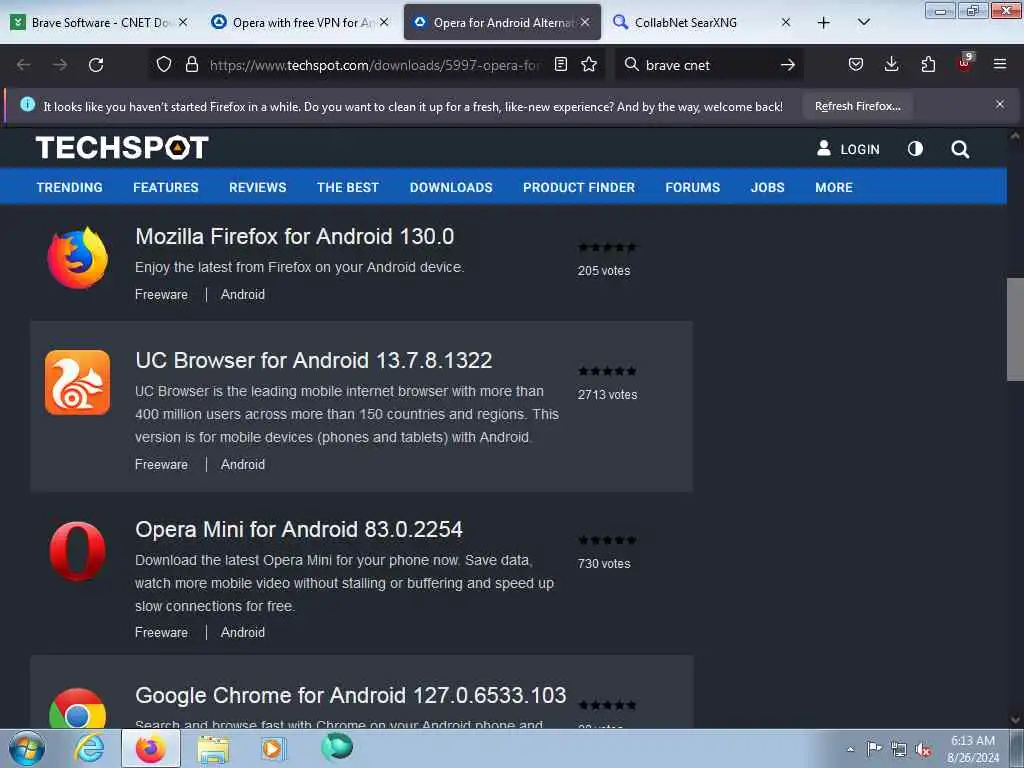Toggle TechSpot dark/light theme icon
This screenshot has height=768, width=1024.
[915, 149]
